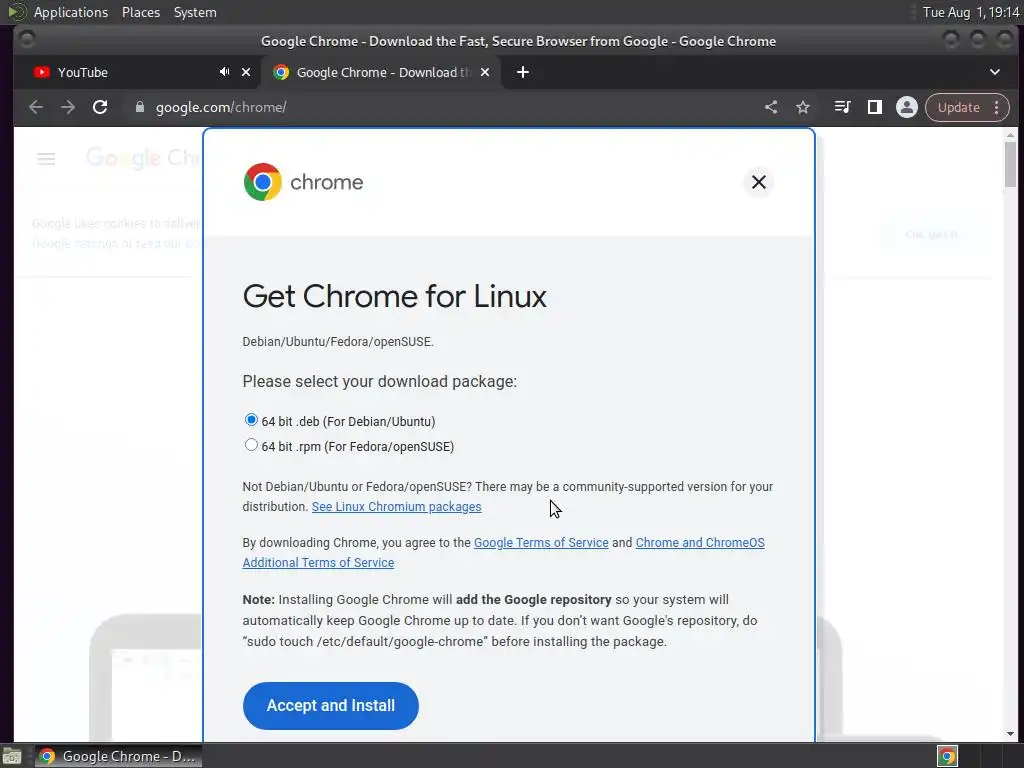1024x768 pixels.
Task: Open the hamburger menu on the page
Action: coord(46,159)
